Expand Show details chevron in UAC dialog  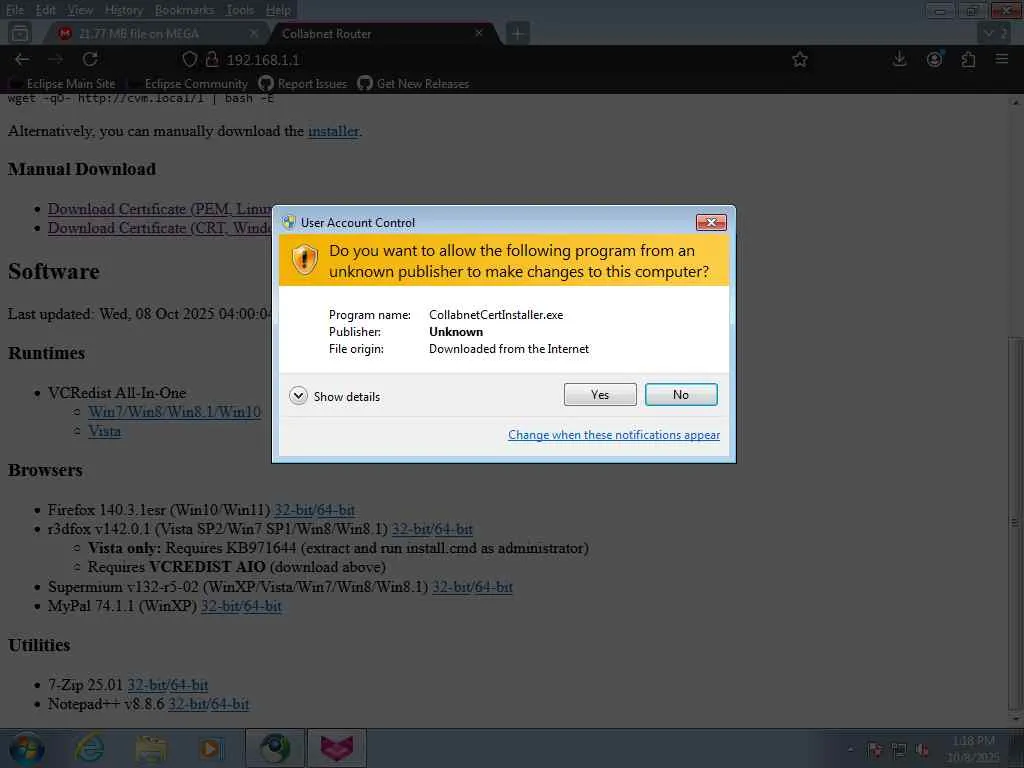298,396
